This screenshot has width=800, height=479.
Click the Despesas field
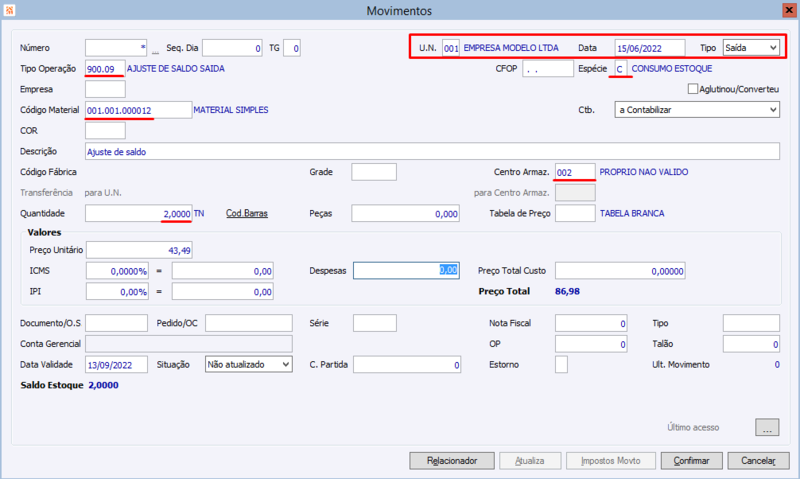coord(406,270)
